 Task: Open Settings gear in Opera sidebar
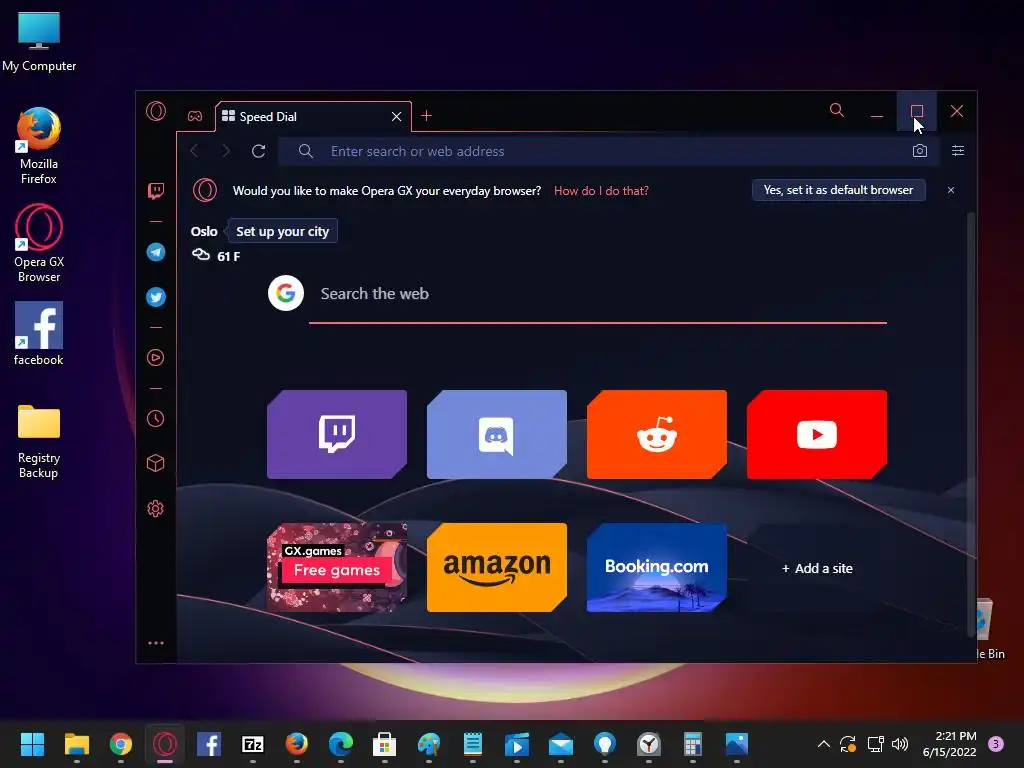tap(155, 508)
